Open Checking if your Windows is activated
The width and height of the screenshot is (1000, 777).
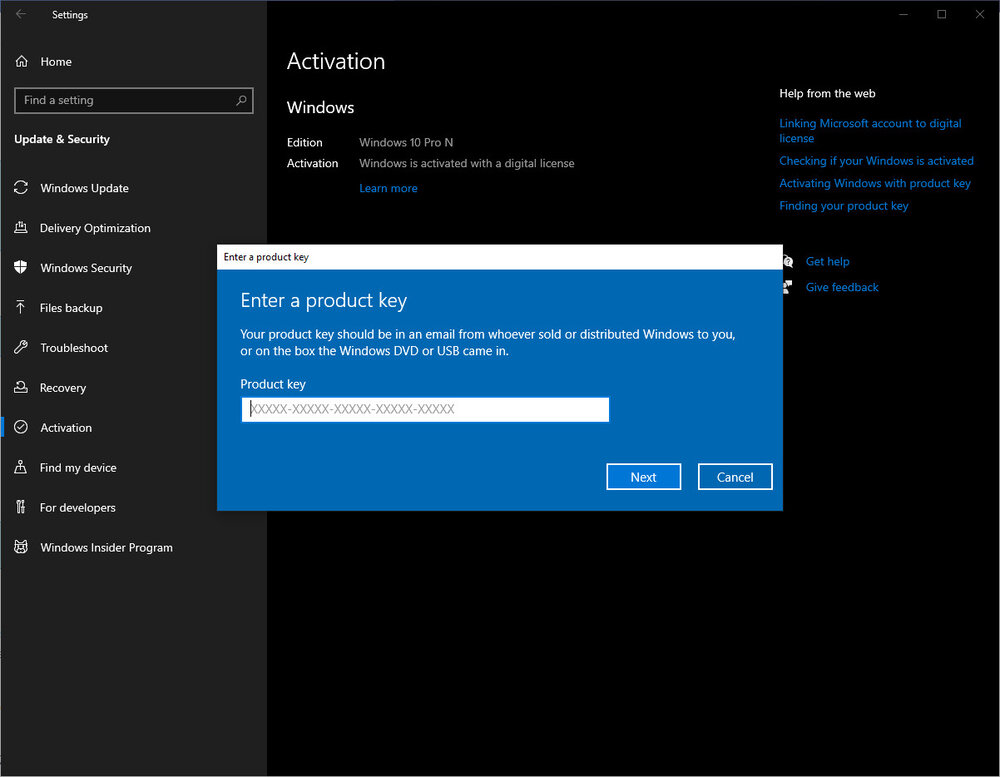tap(876, 161)
